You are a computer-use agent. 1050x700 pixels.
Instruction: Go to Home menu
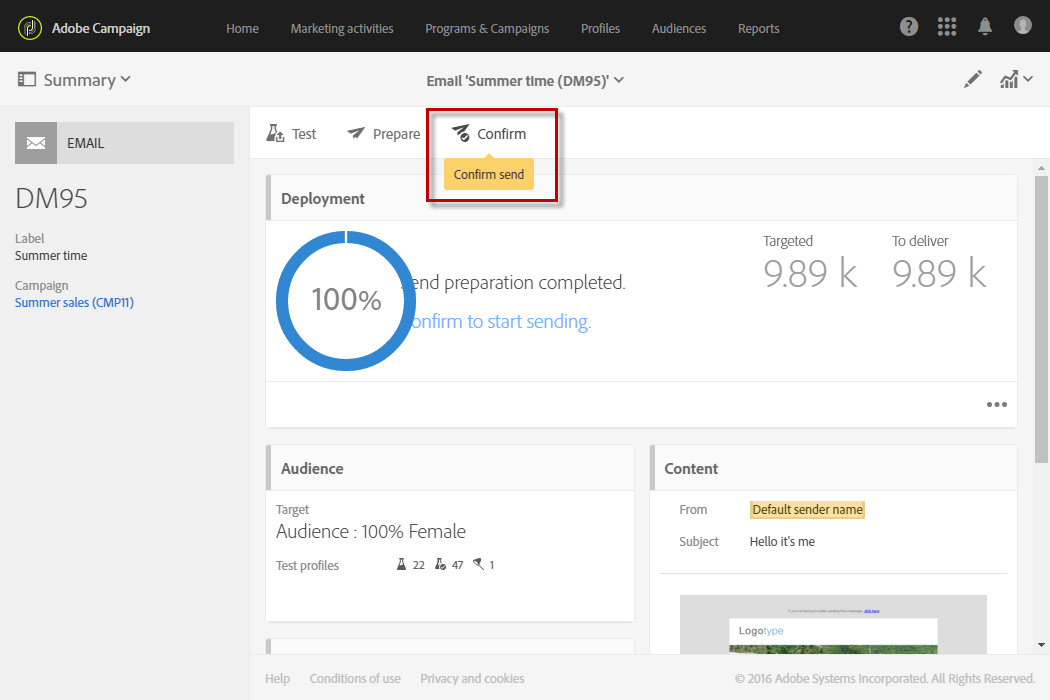click(242, 28)
